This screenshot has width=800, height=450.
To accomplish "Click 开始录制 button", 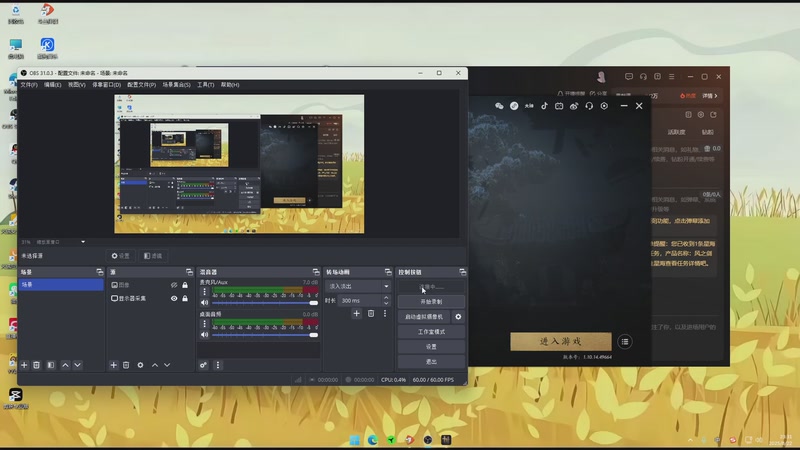I will [431, 302].
